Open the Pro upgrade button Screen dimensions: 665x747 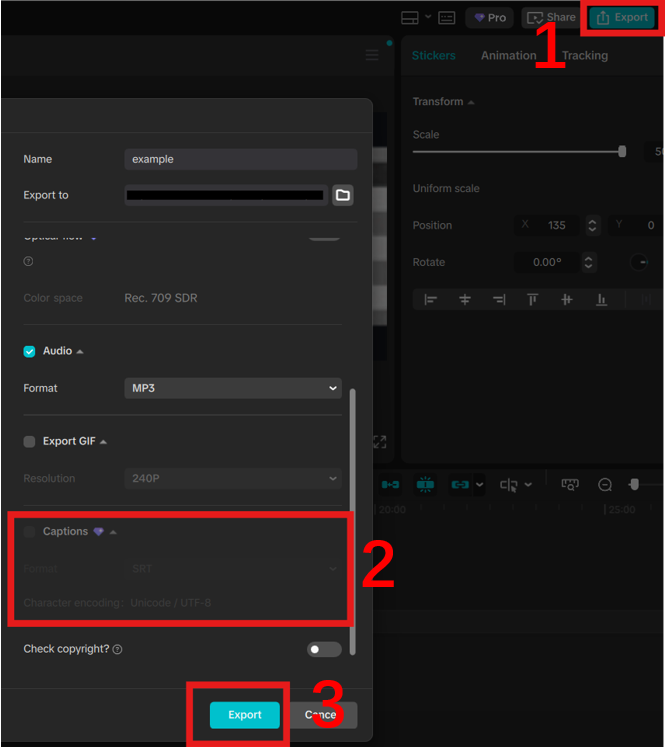pyautogui.click(x=490, y=18)
